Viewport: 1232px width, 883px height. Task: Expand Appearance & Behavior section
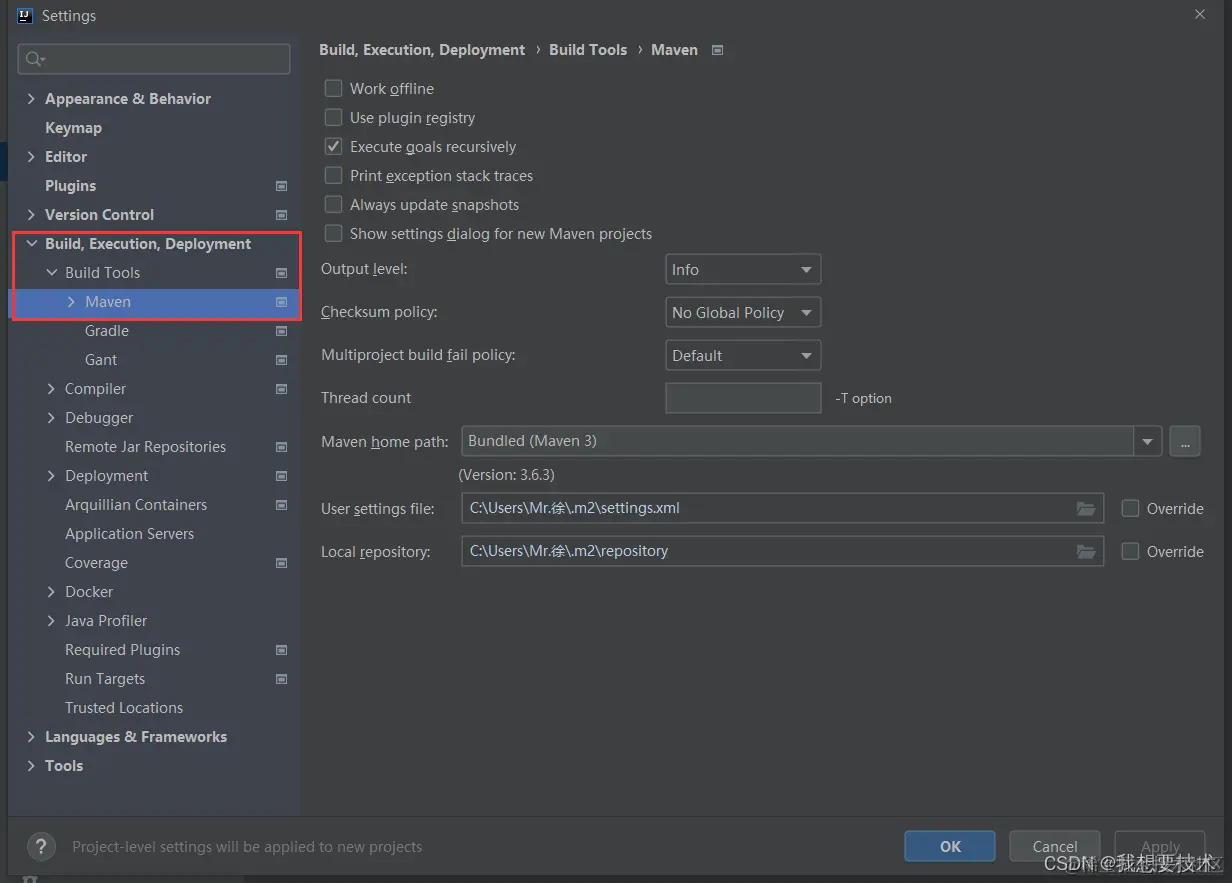point(31,98)
